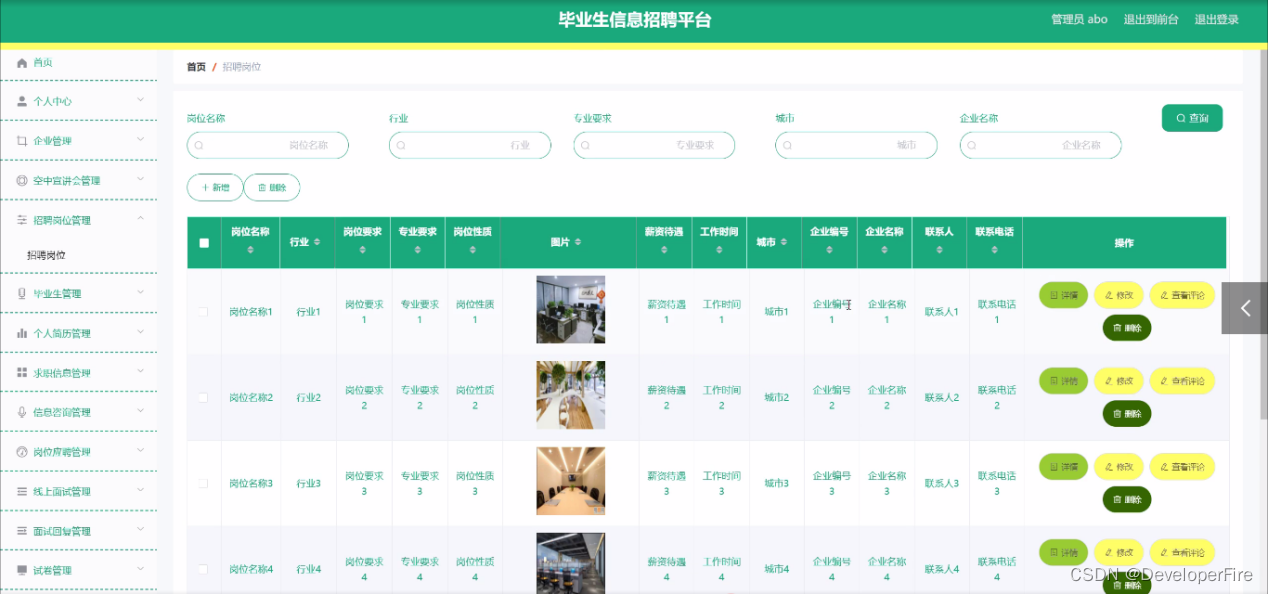Click the 新增 add button
The image size is (1268, 594).
coord(215,187)
